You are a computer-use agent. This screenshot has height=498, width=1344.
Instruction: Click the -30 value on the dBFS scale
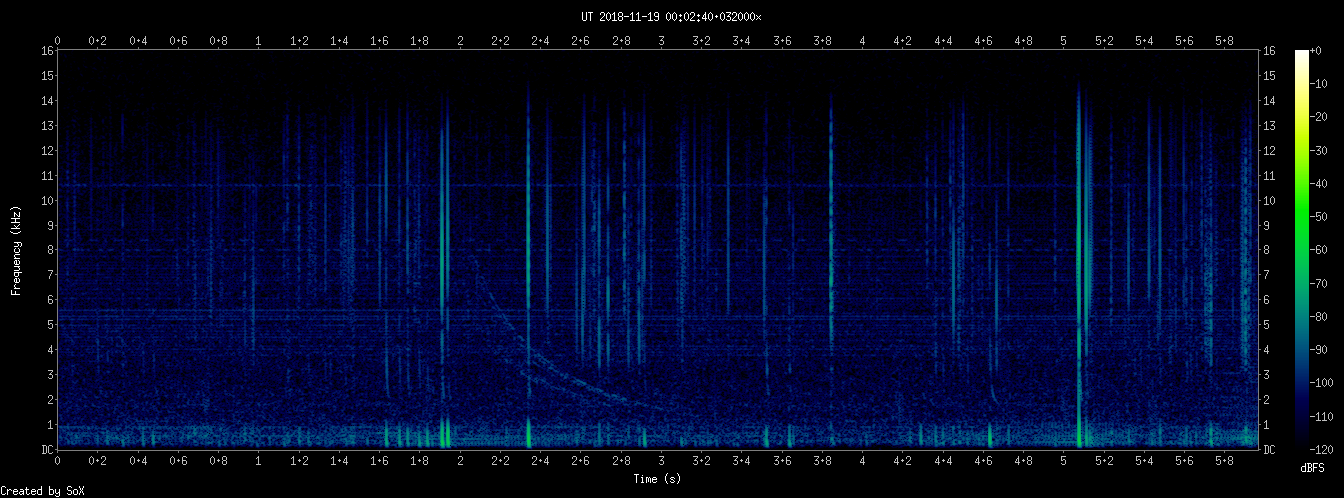1321,150
